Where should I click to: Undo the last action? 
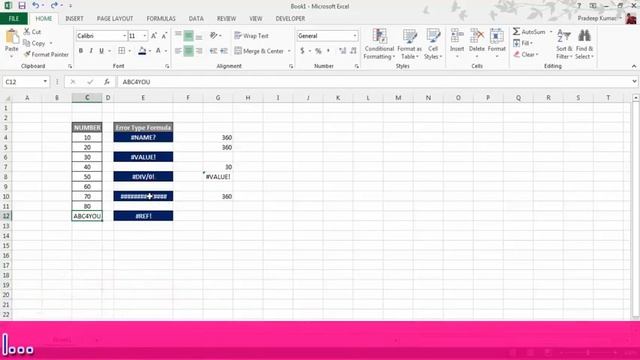pyautogui.click(x=36, y=5)
